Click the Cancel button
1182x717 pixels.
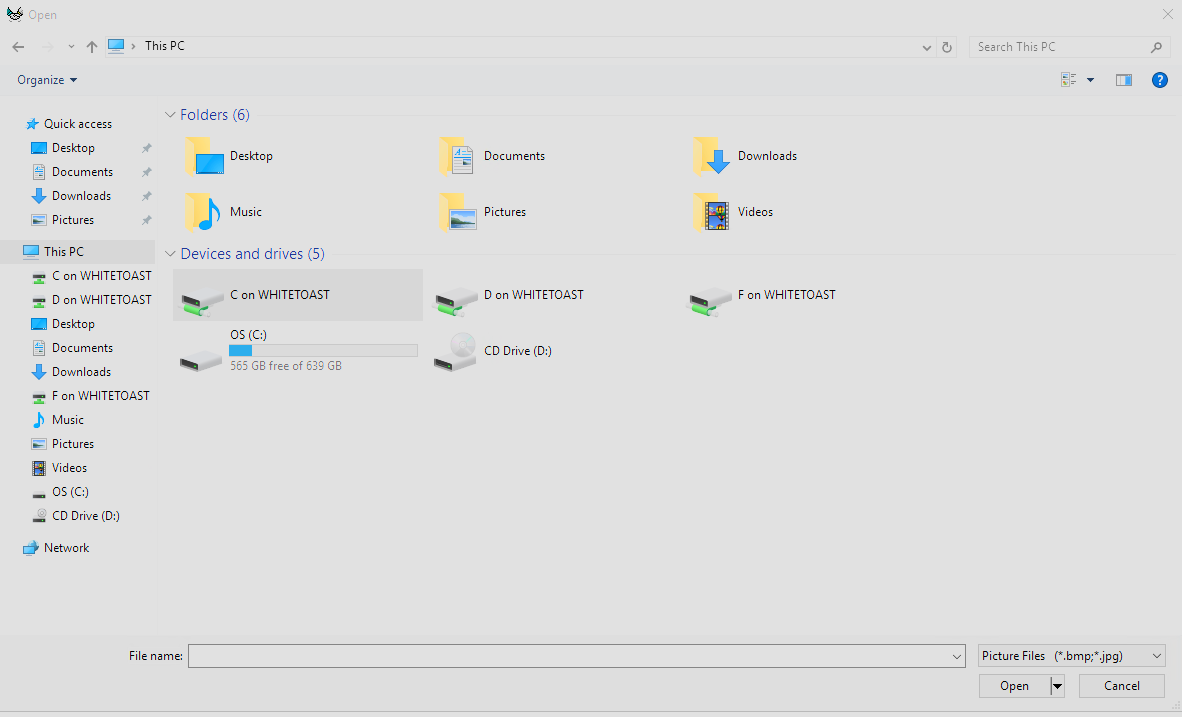point(1121,686)
